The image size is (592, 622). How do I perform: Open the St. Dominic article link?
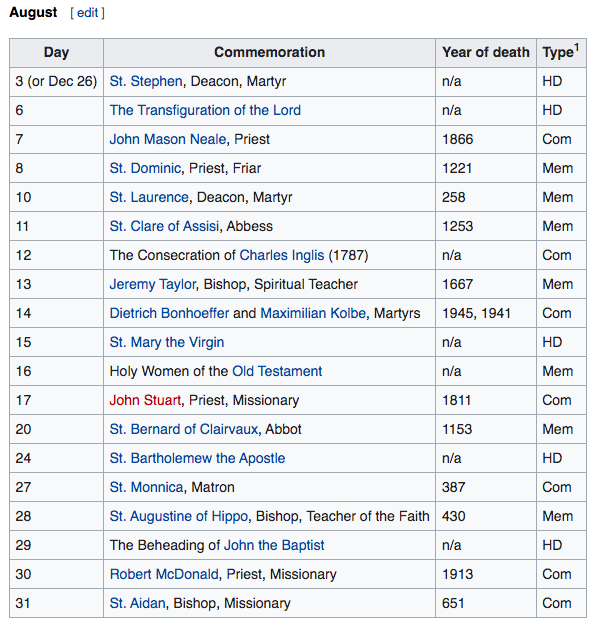145,168
